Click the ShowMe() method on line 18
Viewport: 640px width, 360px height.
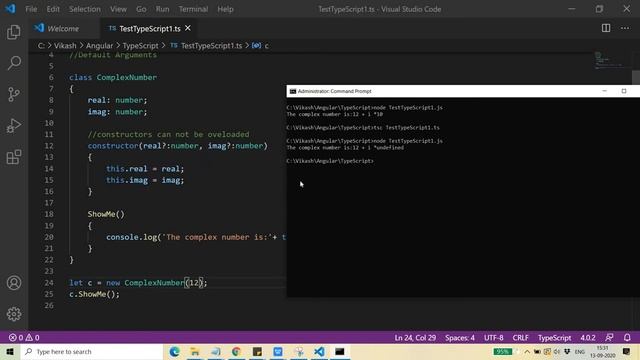coord(106,214)
